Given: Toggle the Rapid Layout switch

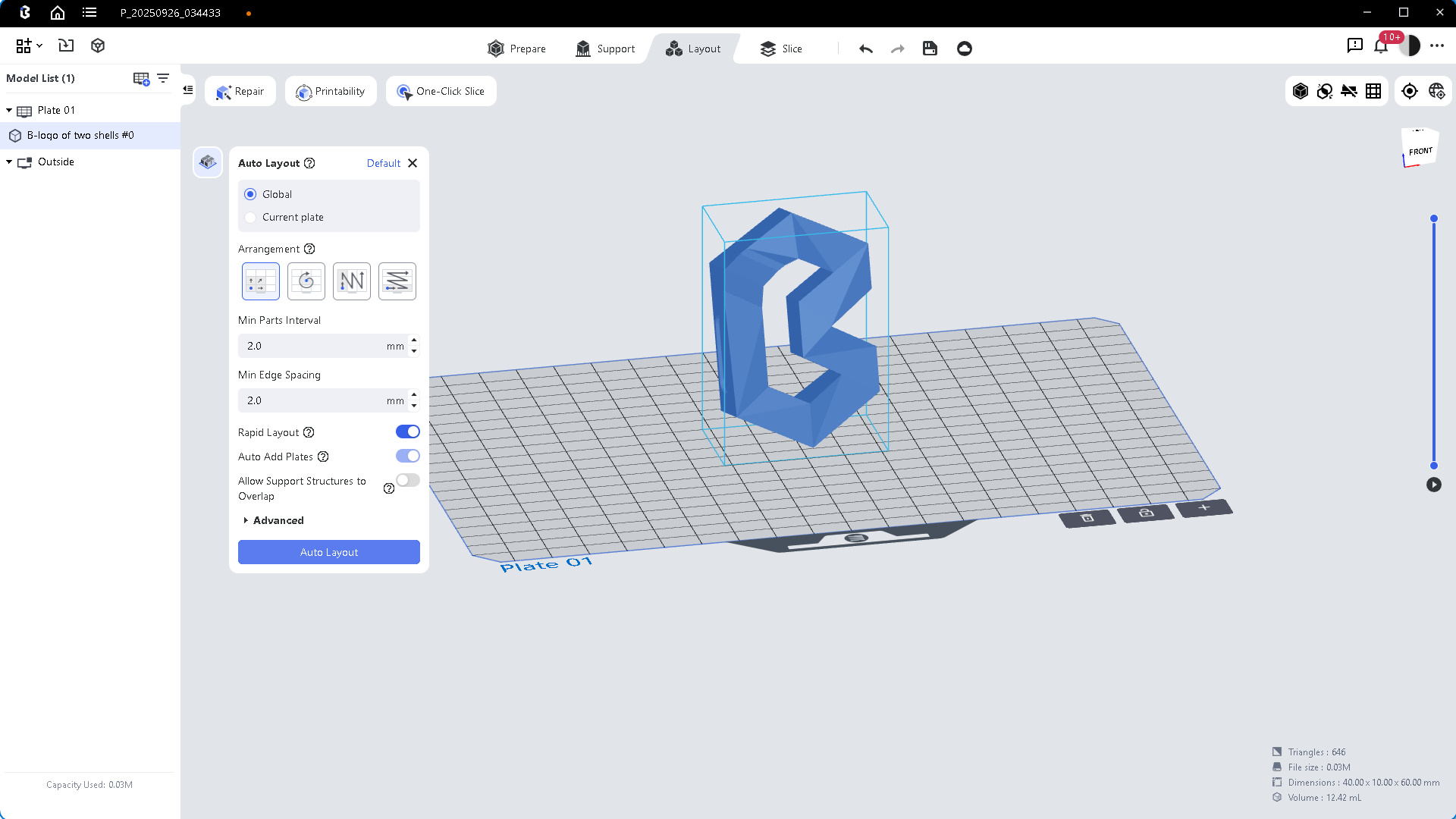Looking at the screenshot, I should (408, 431).
